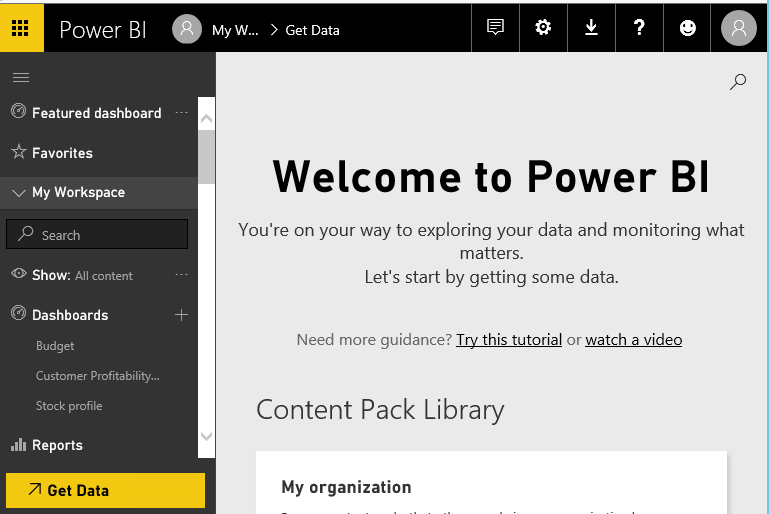Open the notifications message icon
769x514 pixels.
coord(495,27)
